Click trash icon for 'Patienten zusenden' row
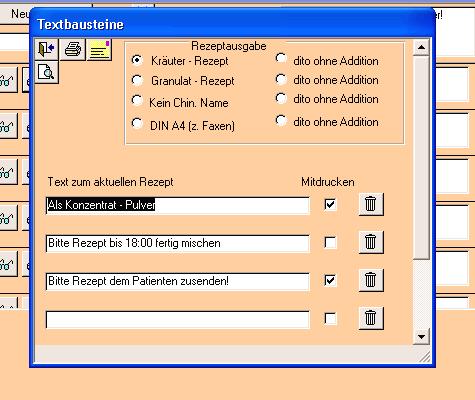Screen dimensions: 475x400 coord(371,280)
